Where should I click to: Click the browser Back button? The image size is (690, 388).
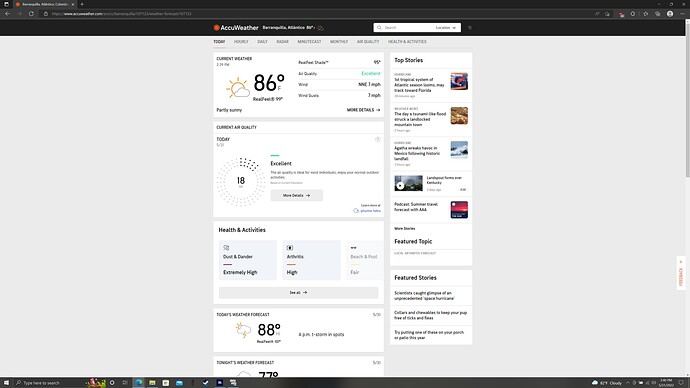(7, 14)
